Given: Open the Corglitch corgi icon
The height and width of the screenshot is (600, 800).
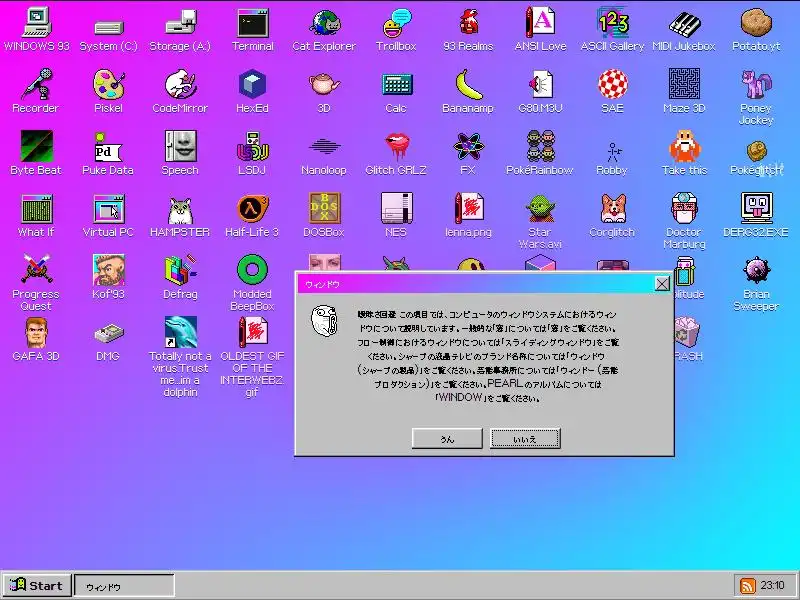Looking at the screenshot, I should (x=612, y=208).
